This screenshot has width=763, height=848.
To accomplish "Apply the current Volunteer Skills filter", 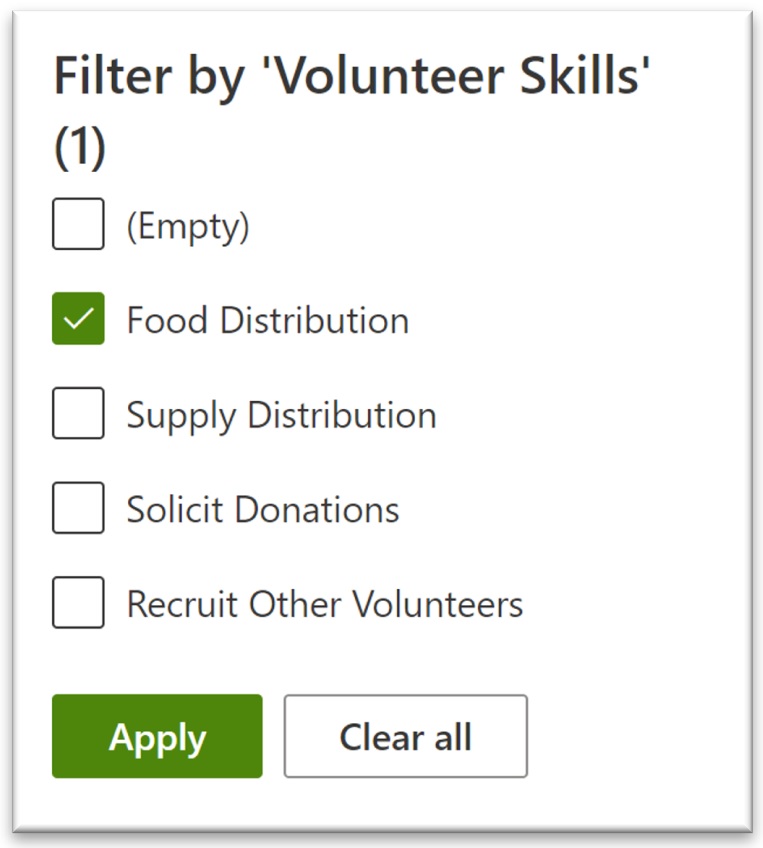I will 156,736.
